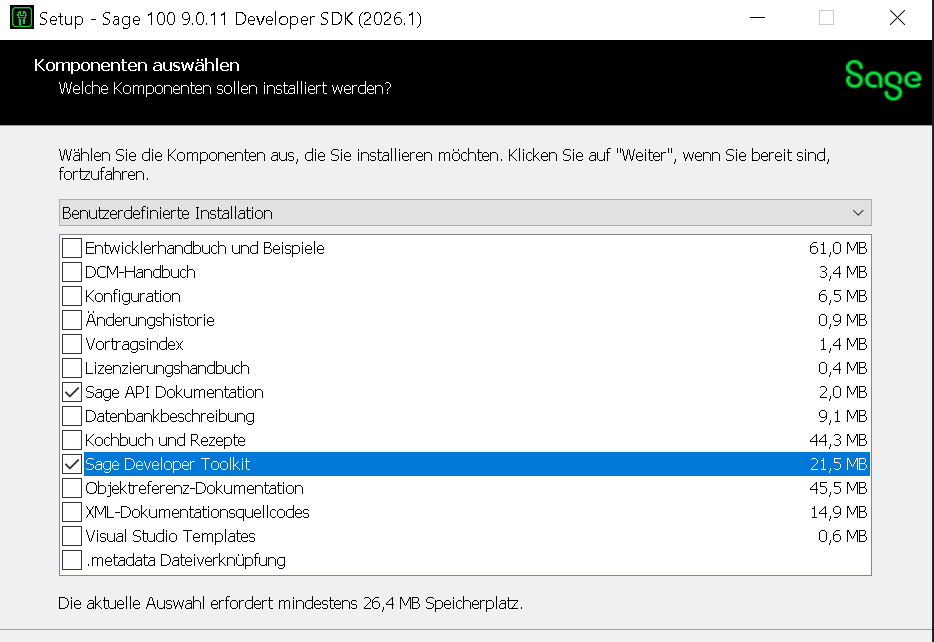This screenshot has width=934, height=642.
Task: Uncheck Sage API Dokumentation
Action: pos(72,392)
